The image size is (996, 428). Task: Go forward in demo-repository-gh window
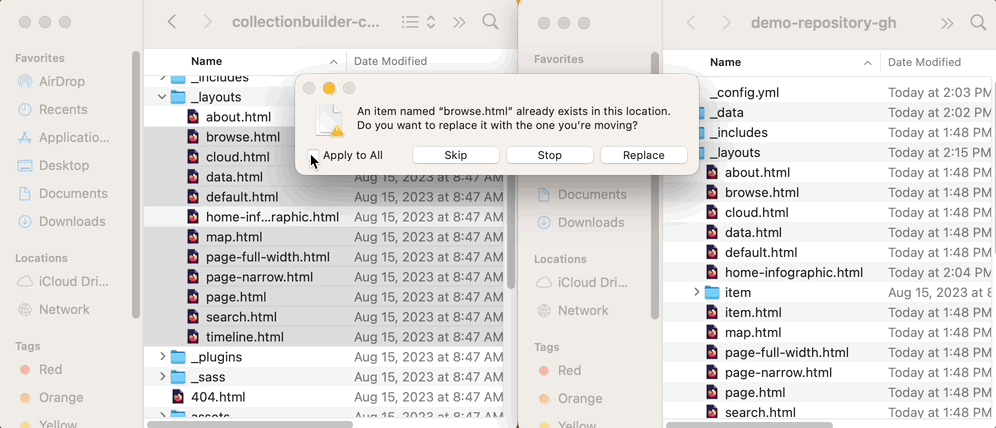[727, 23]
